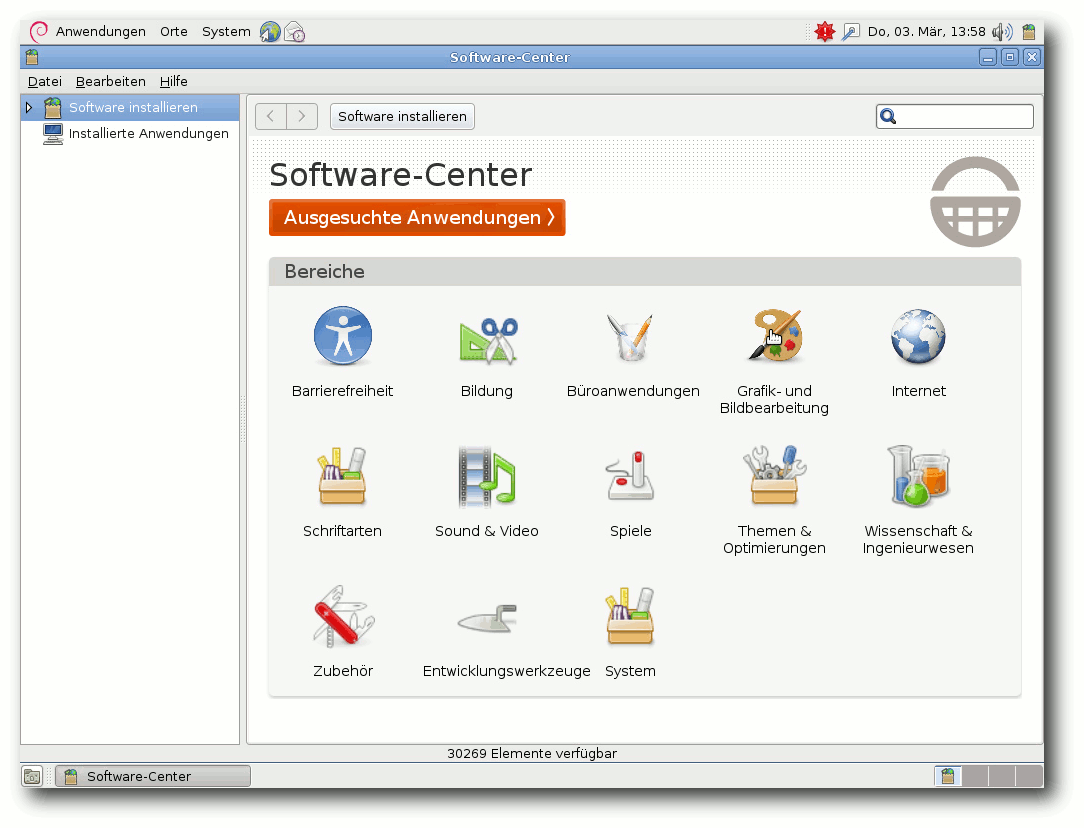
Task: Go back with the left arrow button
Action: tap(271, 117)
